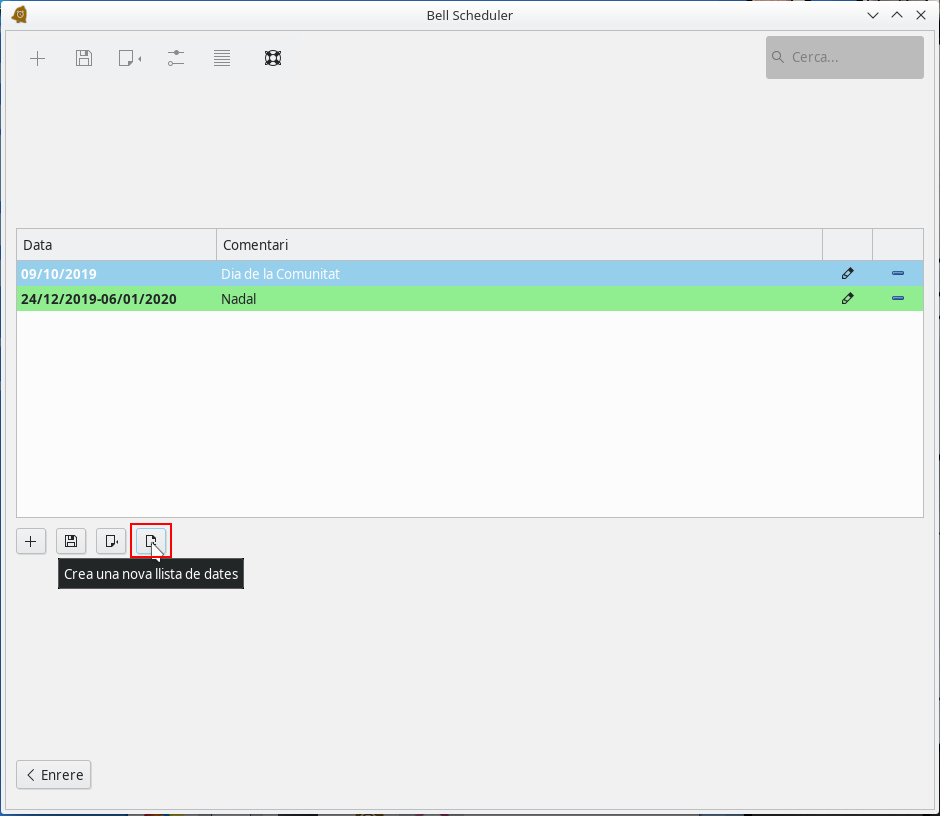
Task: Open settings via the sliders icon
Action: coord(176,58)
